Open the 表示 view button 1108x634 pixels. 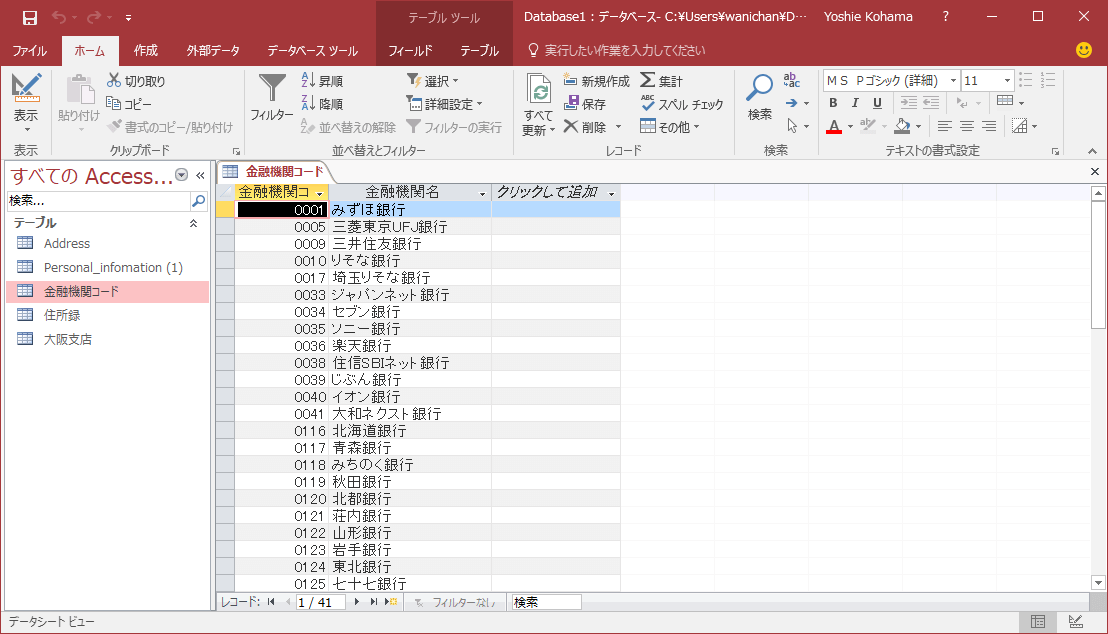tap(26, 102)
